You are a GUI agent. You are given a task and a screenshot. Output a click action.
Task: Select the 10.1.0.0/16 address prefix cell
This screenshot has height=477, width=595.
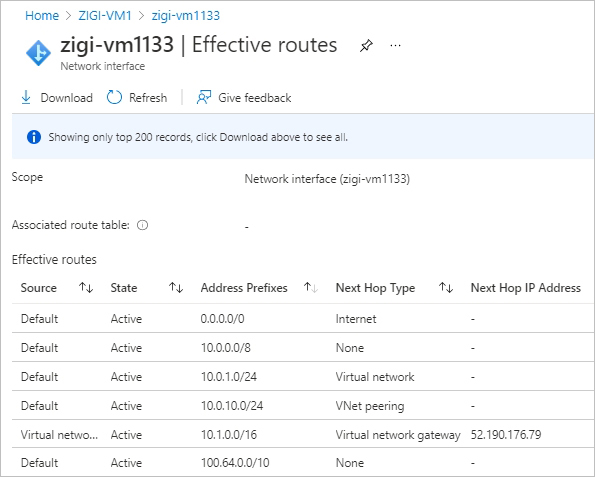coord(228,434)
